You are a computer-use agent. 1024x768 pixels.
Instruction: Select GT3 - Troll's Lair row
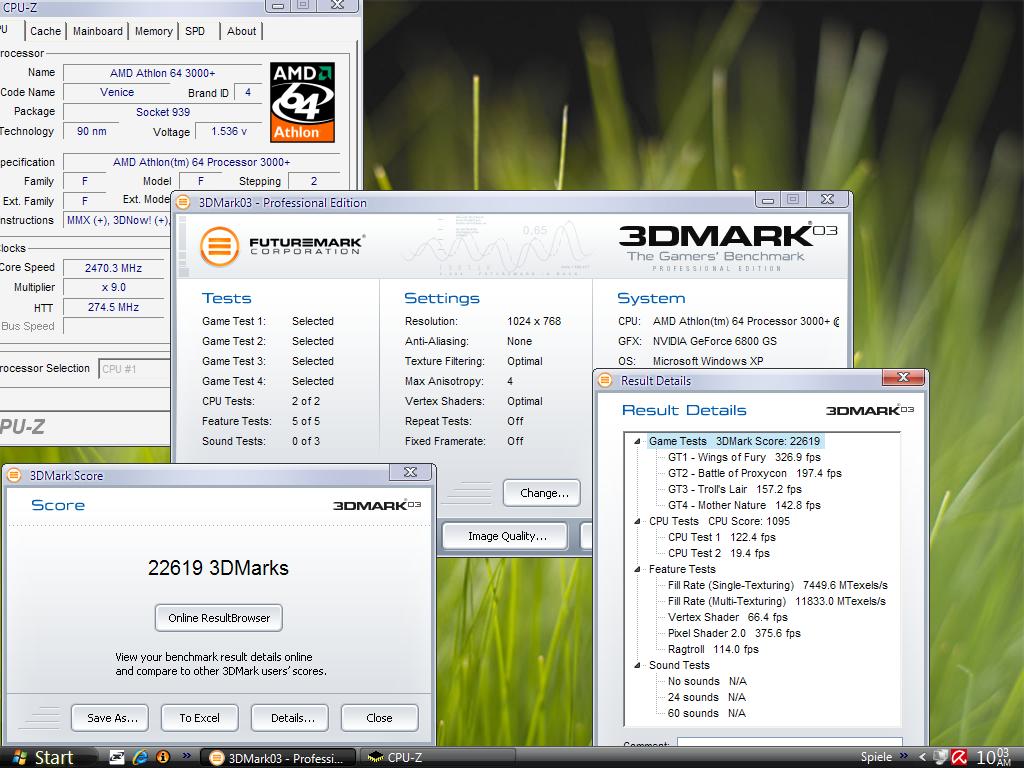pyautogui.click(x=734, y=489)
